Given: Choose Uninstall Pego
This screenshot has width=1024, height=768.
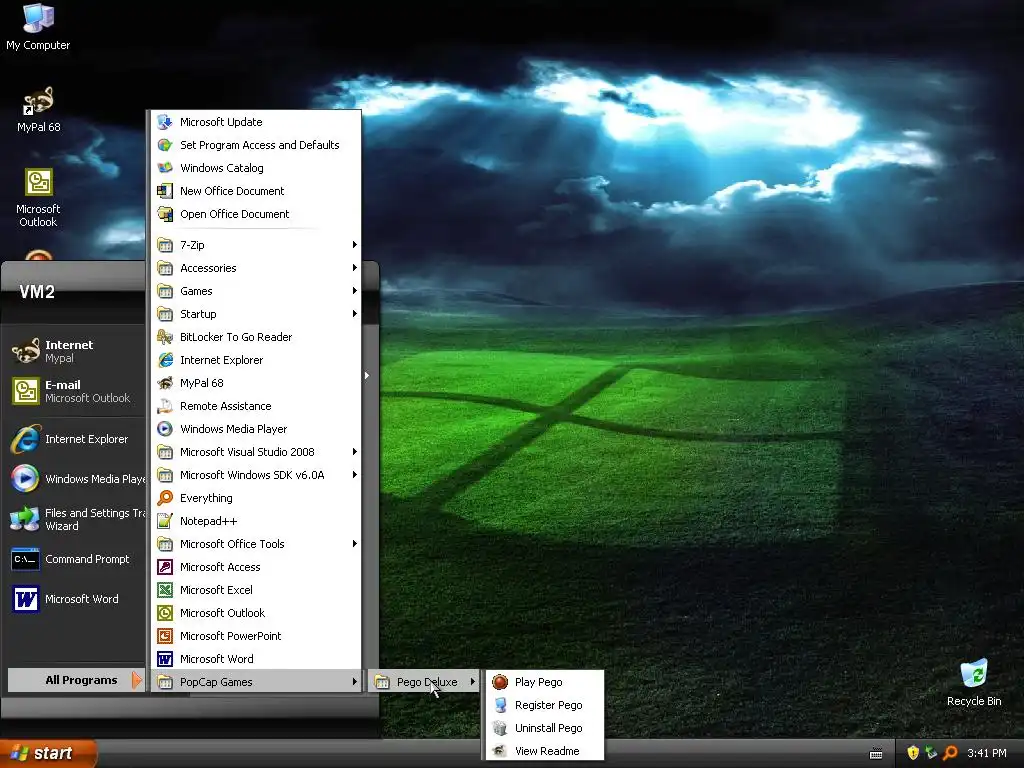Looking at the screenshot, I should 545,728.
